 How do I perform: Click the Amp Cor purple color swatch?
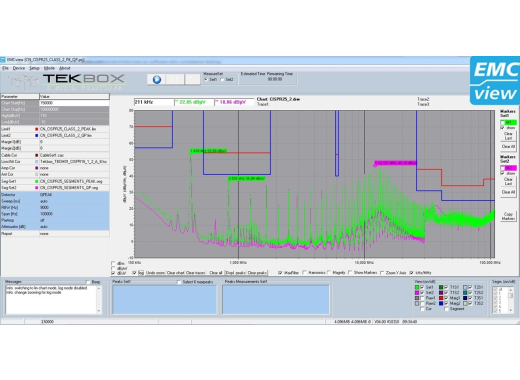(37, 168)
